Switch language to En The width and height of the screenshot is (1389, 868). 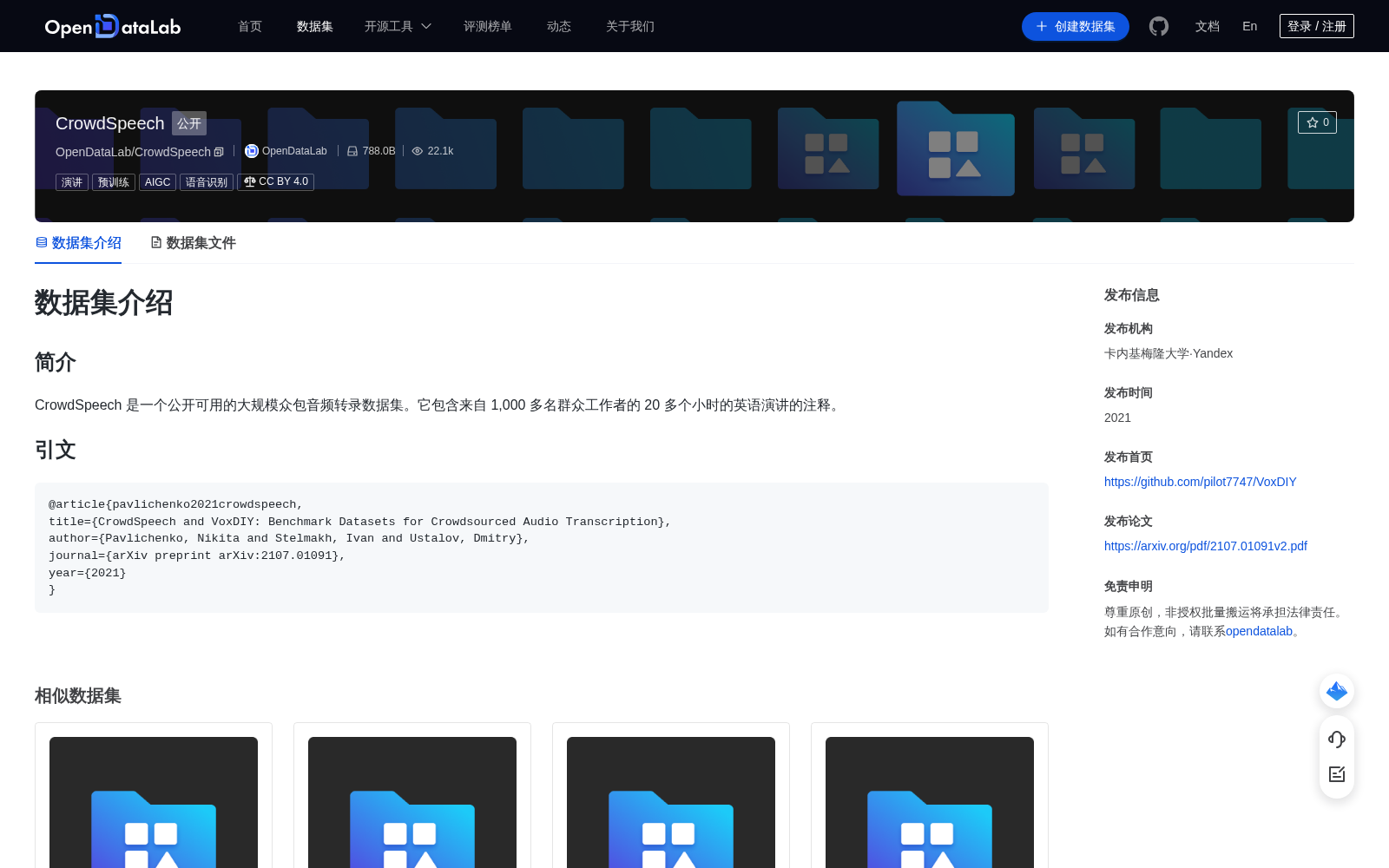click(x=1250, y=26)
